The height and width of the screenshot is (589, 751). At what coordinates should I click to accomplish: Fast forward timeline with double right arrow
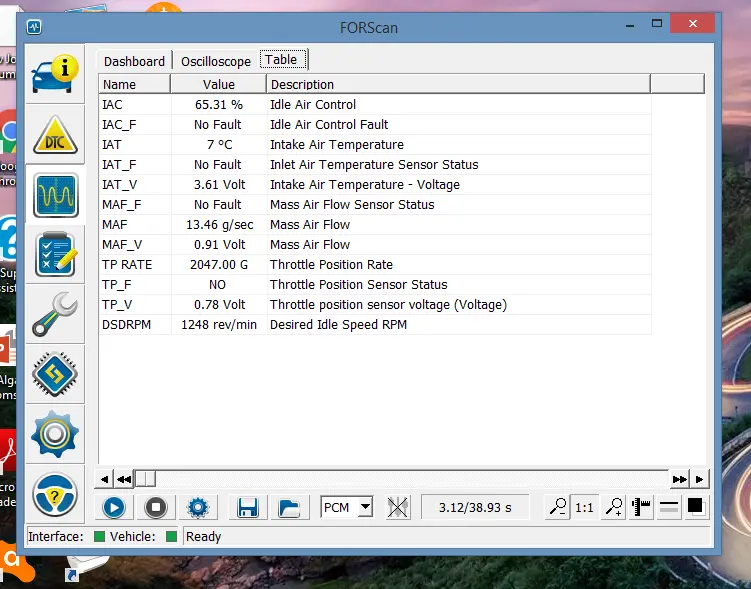pyautogui.click(x=680, y=479)
